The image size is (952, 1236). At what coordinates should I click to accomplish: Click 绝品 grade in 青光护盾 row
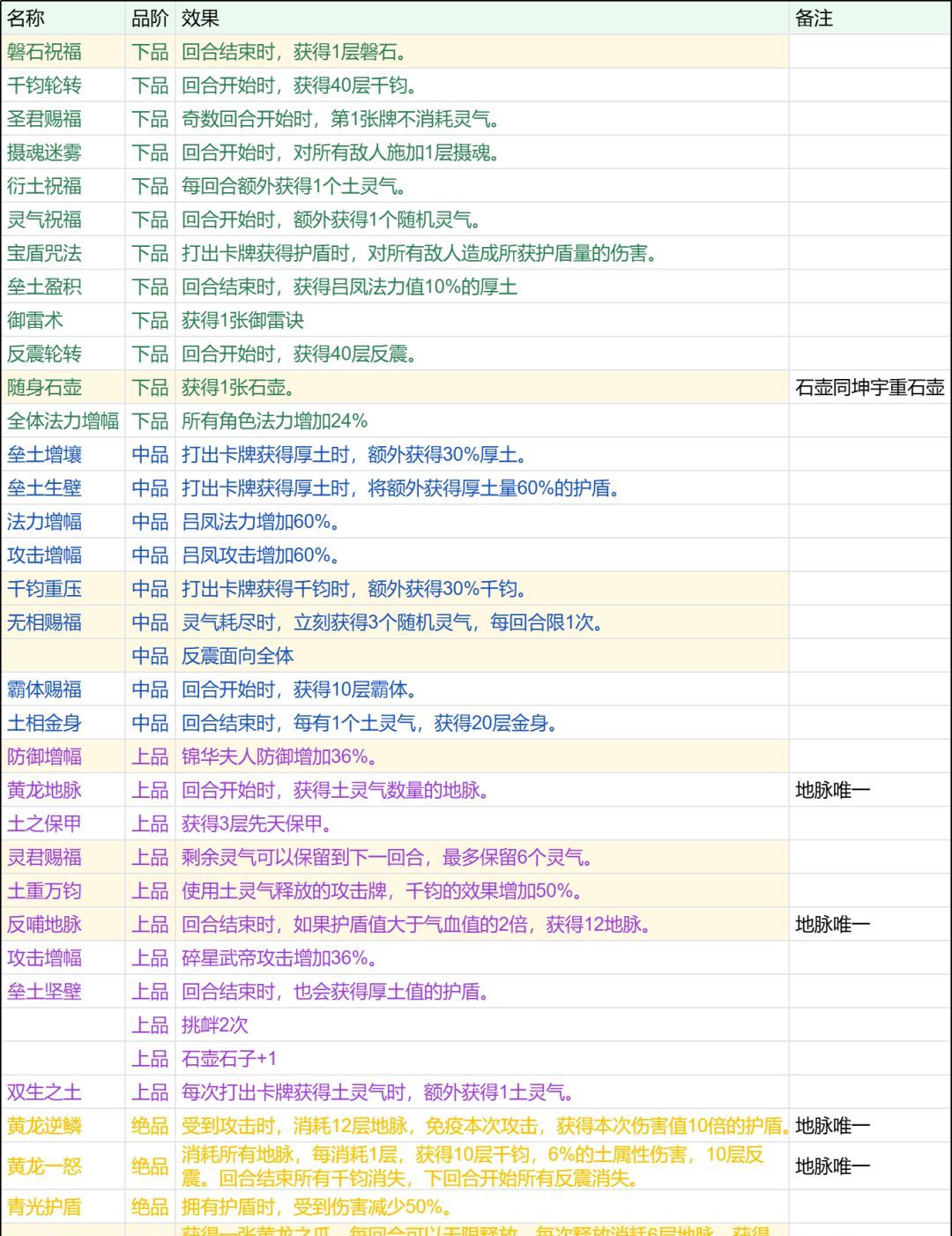click(x=150, y=1206)
